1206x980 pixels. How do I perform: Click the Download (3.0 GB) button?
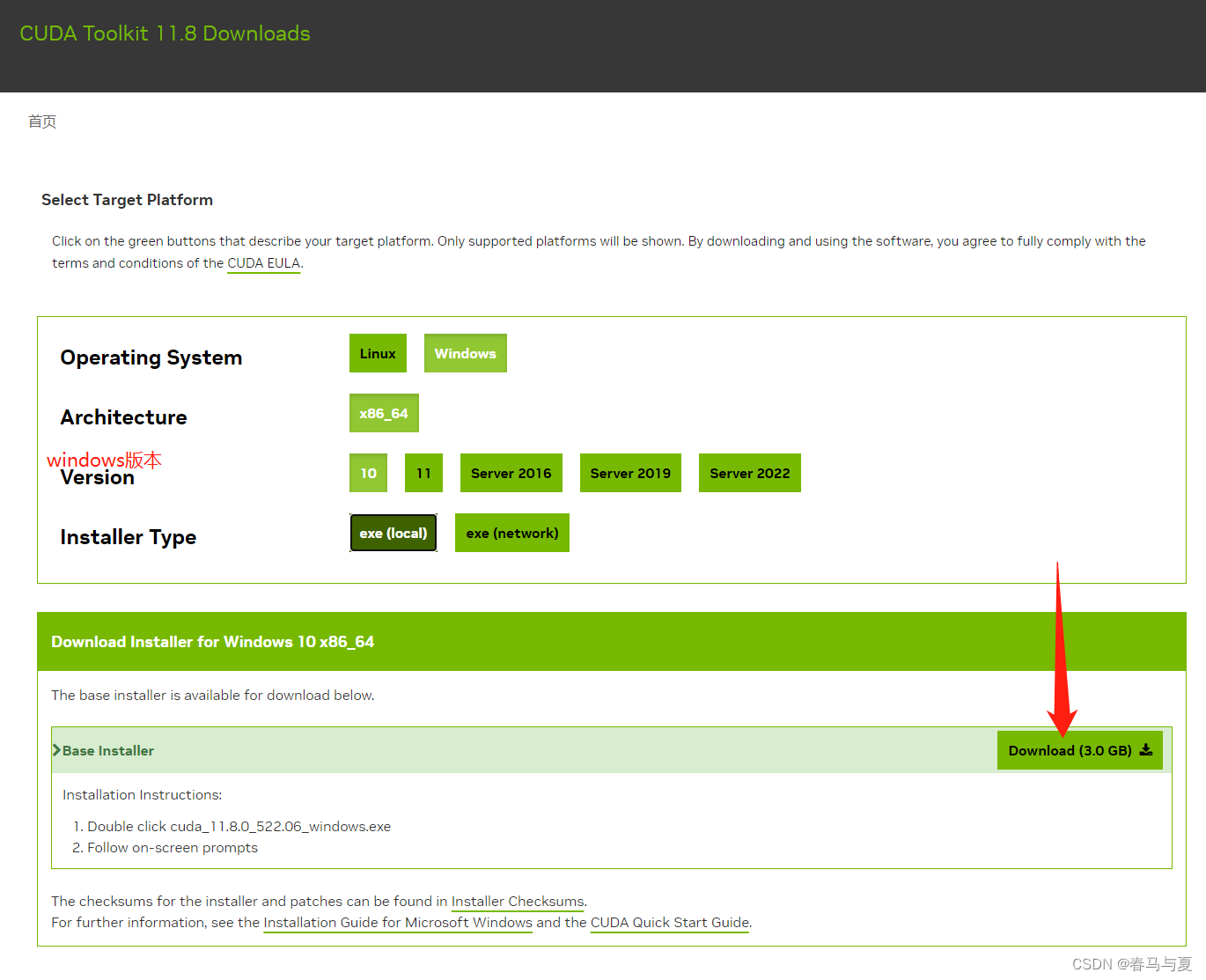click(x=1080, y=750)
